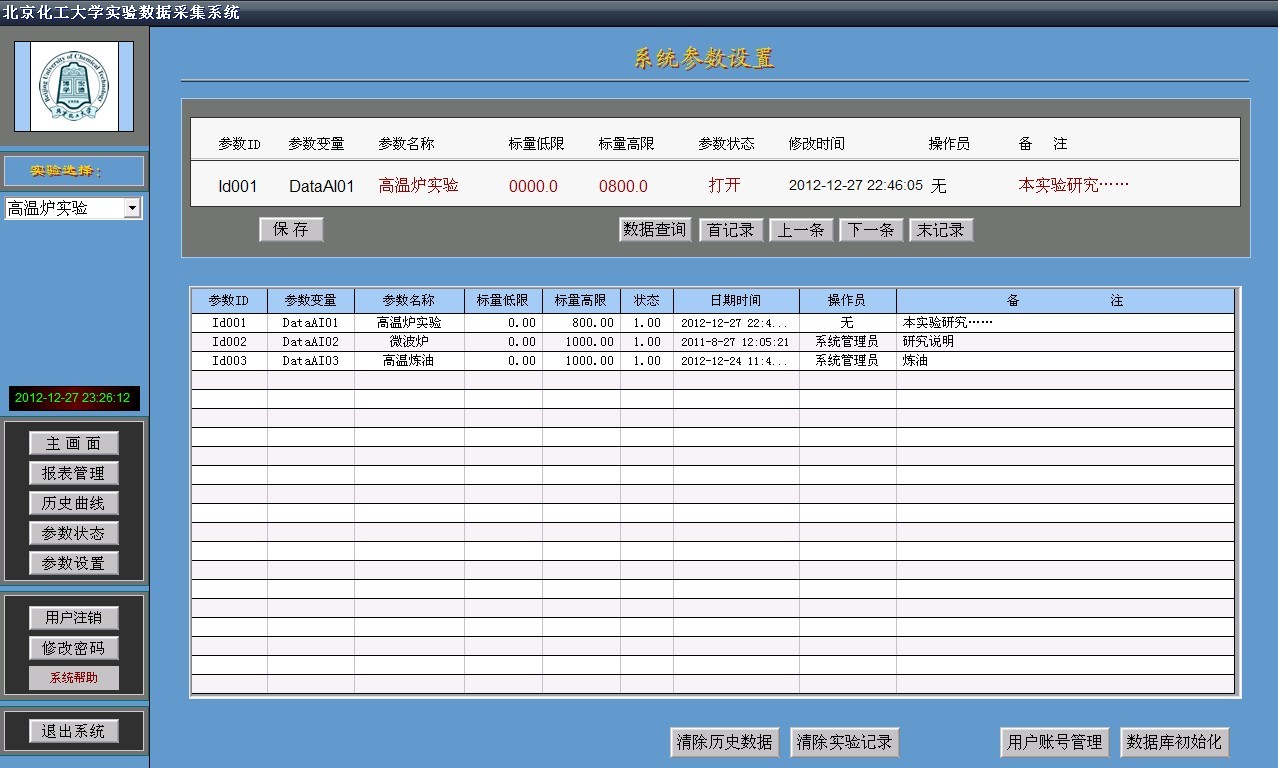
Task: Click the 标量高限 table column header
Action: 581,301
